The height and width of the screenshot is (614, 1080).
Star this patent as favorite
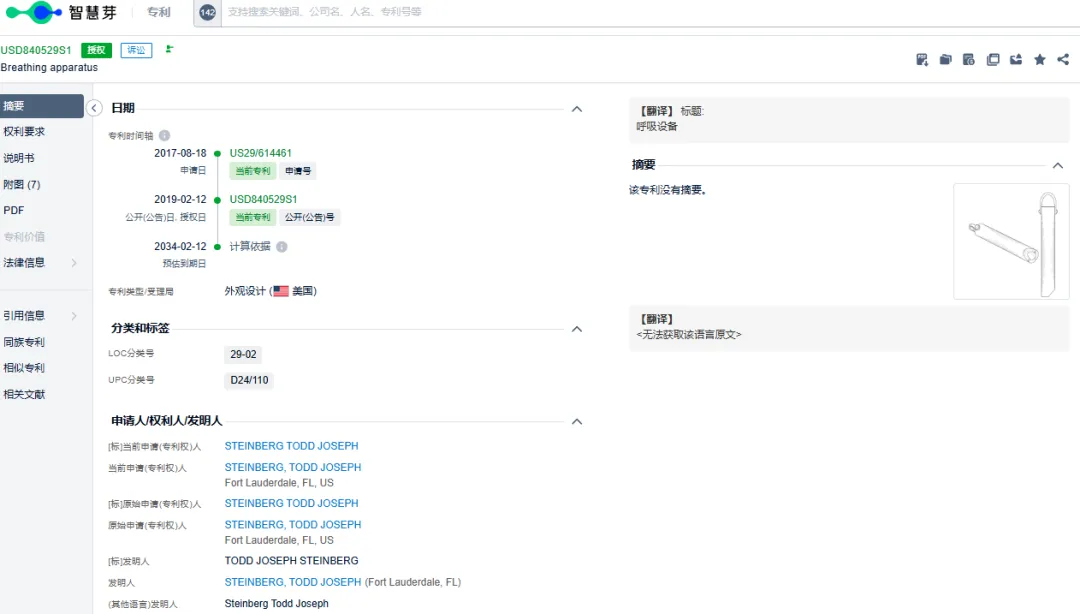click(1039, 60)
